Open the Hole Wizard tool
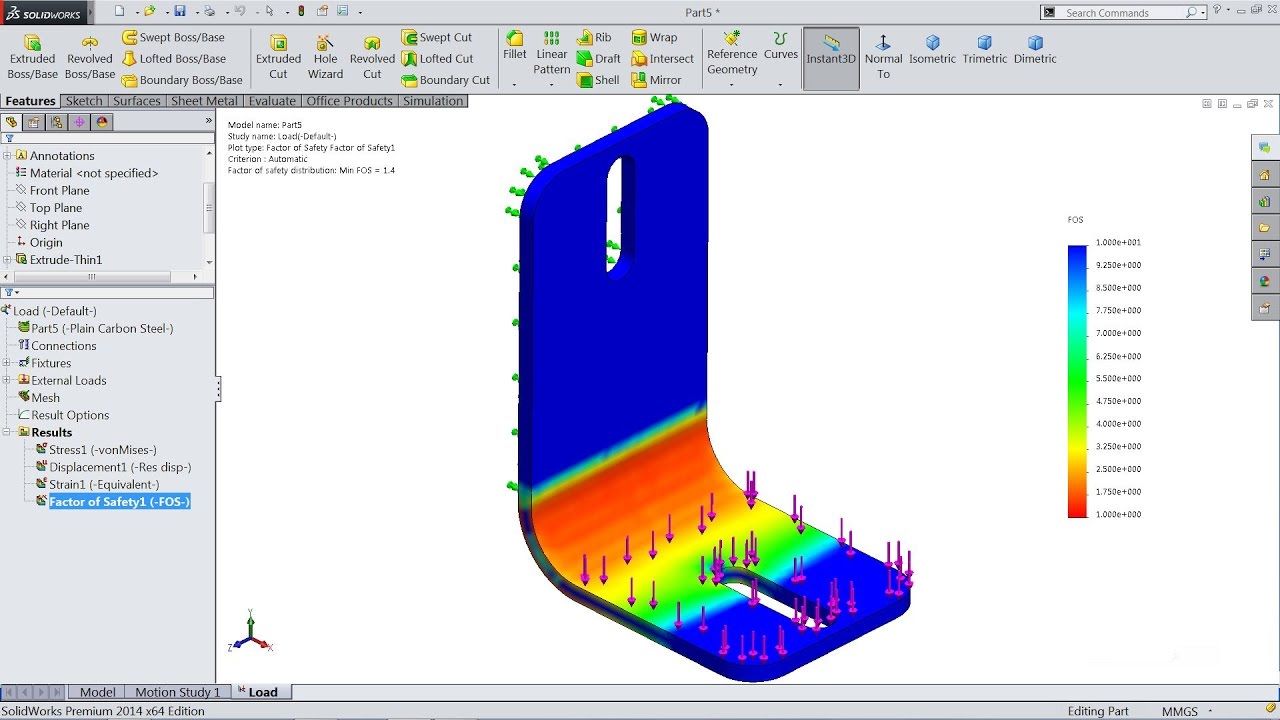The height and width of the screenshot is (720, 1280). 325,57
